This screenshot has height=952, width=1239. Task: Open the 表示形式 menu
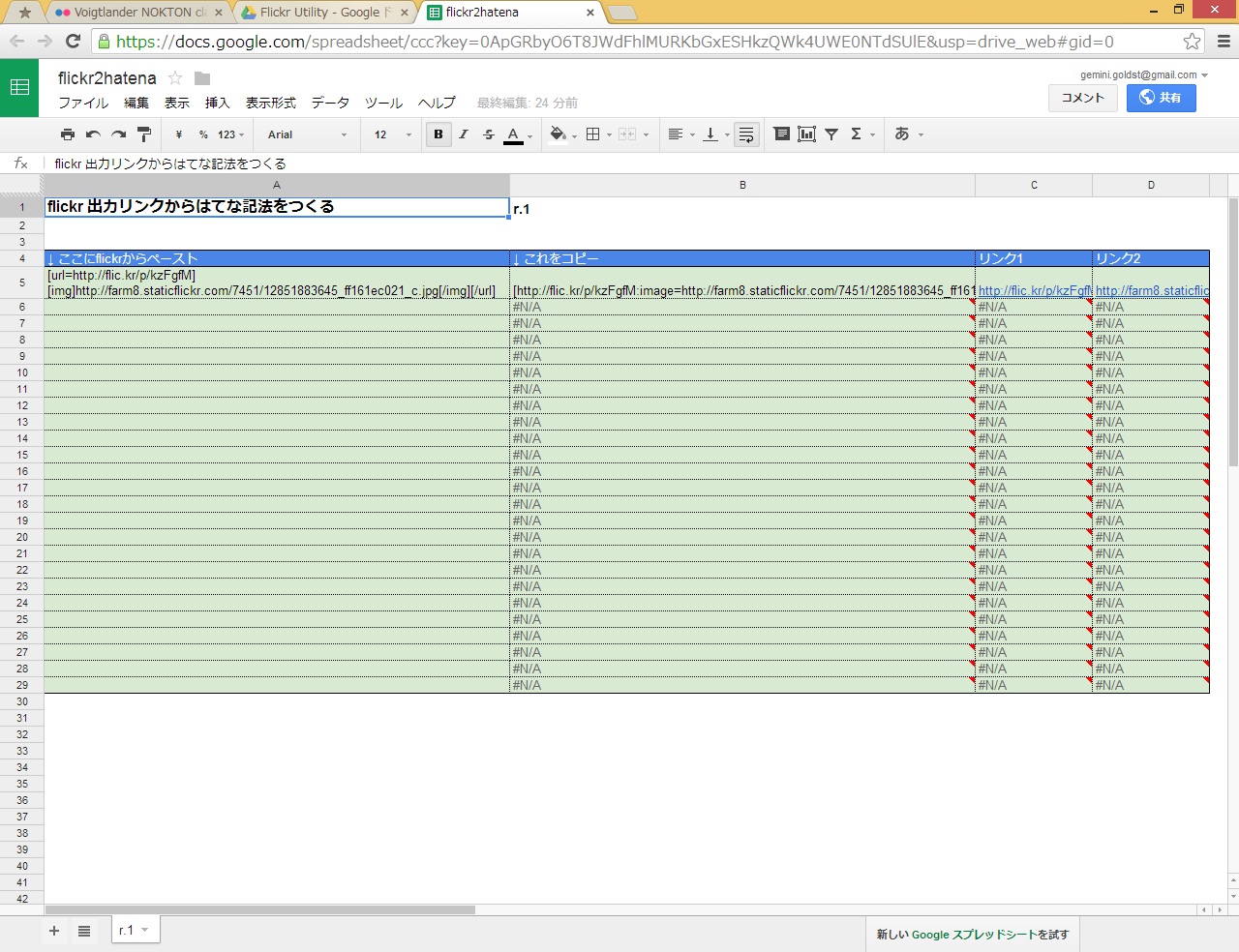270,103
